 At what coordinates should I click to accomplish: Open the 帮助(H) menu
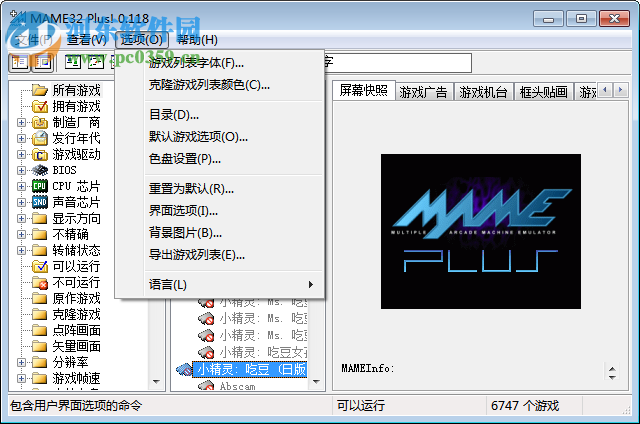(197, 40)
